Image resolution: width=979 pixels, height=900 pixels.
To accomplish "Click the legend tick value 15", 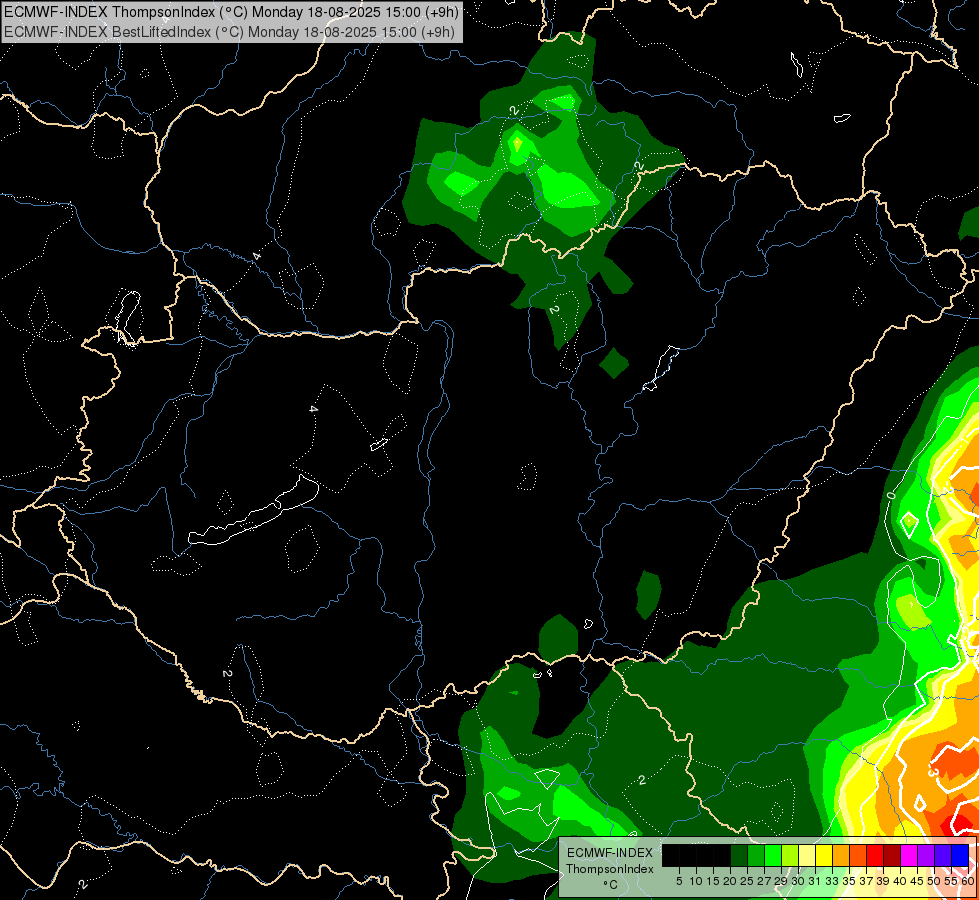I will click(x=713, y=881).
